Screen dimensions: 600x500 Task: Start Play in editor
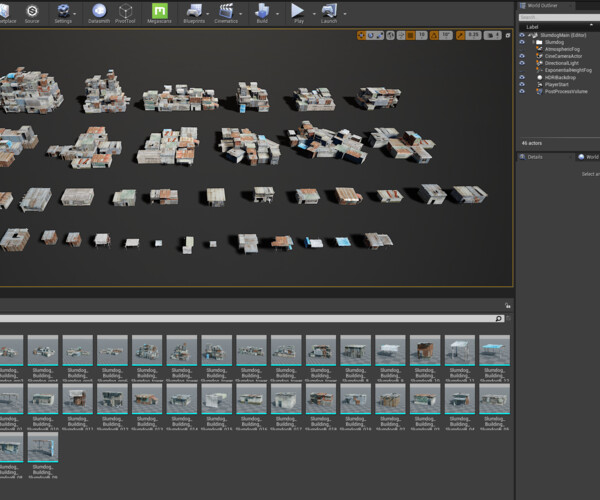click(x=298, y=14)
